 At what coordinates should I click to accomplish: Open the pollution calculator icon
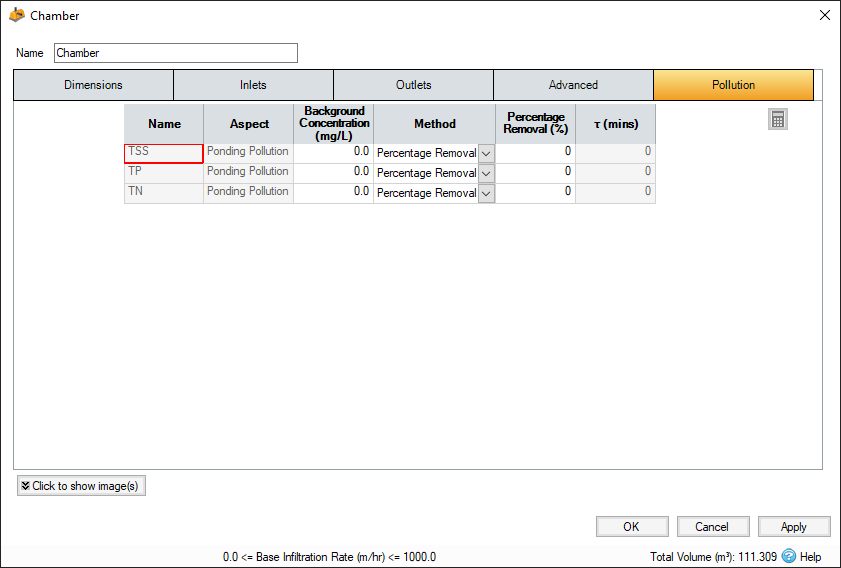778,119
